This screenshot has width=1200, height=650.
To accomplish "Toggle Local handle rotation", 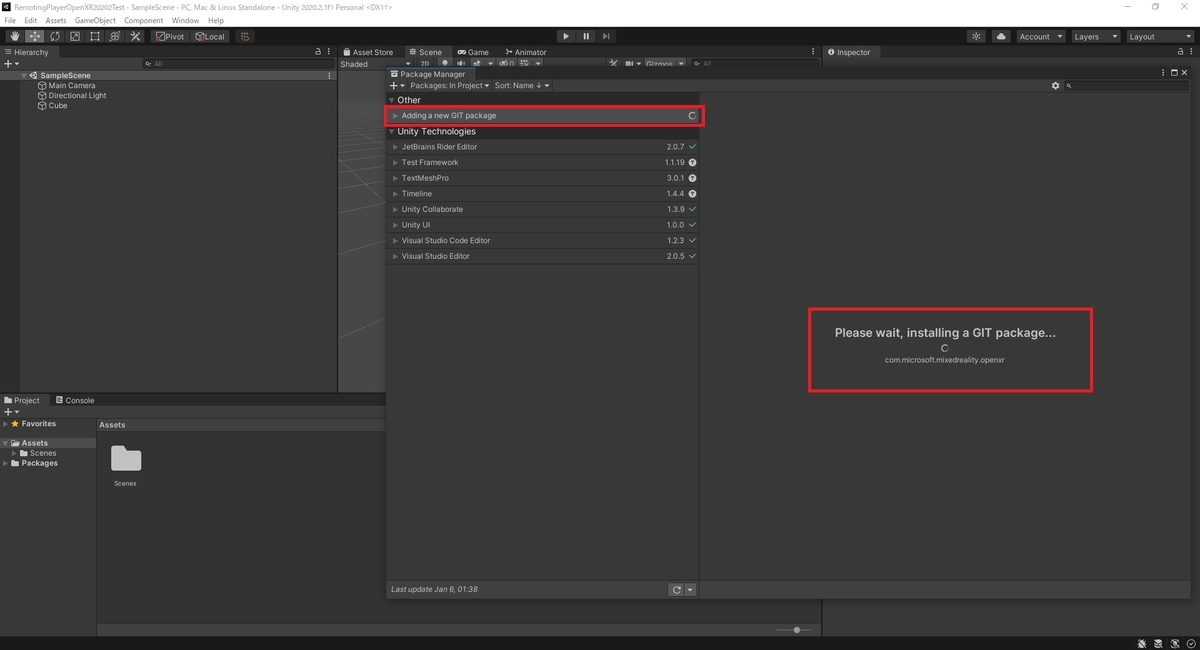I will 210,36.
